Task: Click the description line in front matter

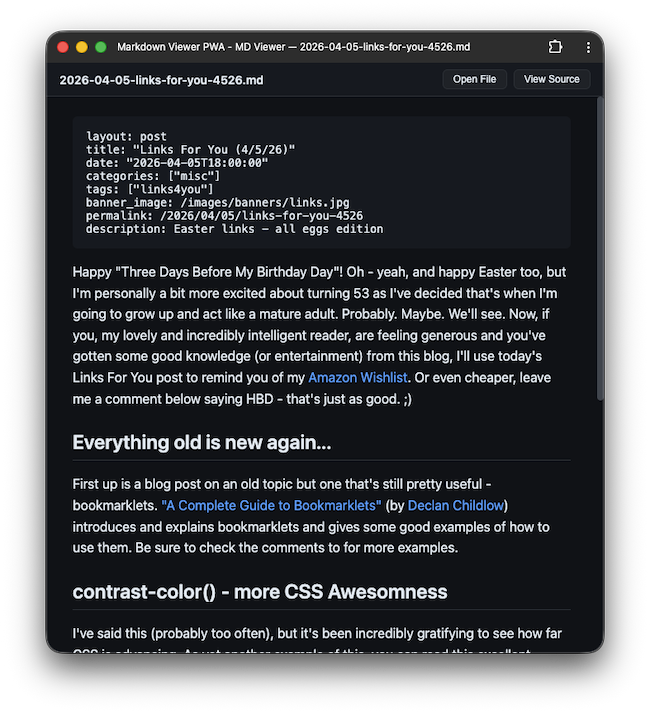Action: tap(234, 228)
